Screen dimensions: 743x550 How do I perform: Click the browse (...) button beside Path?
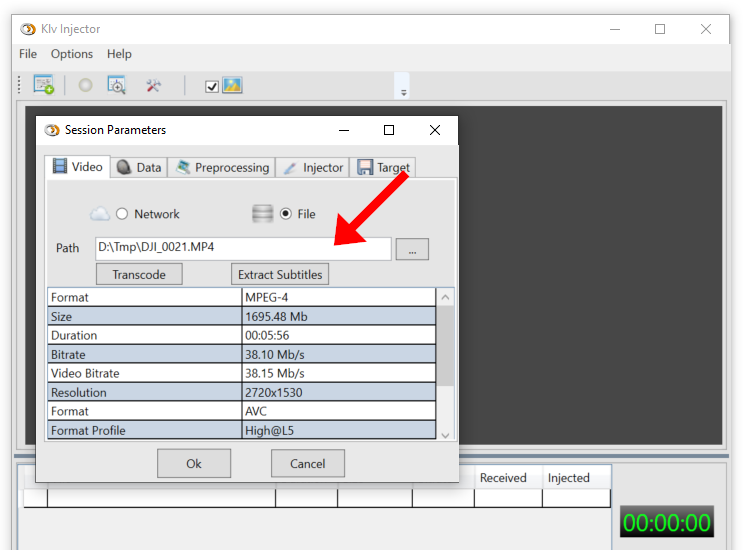[x=412, y=249]
